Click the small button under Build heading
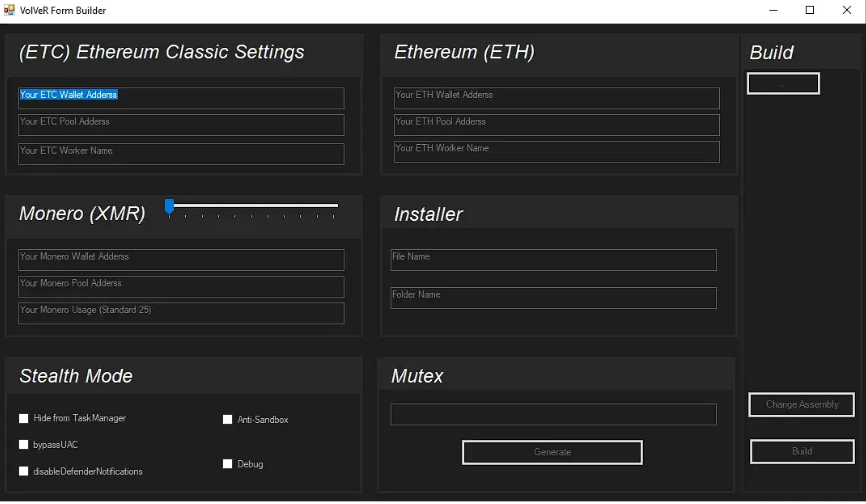 tap(783, 83)
